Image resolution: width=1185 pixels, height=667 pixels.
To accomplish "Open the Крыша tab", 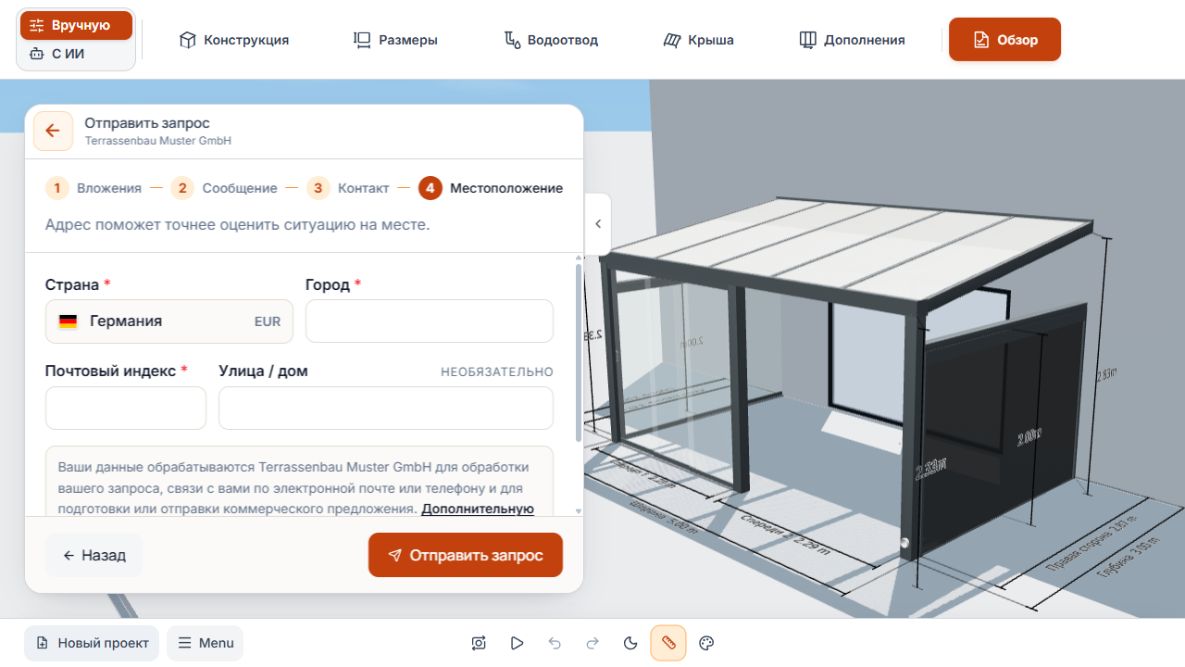I will click(698, 40).
